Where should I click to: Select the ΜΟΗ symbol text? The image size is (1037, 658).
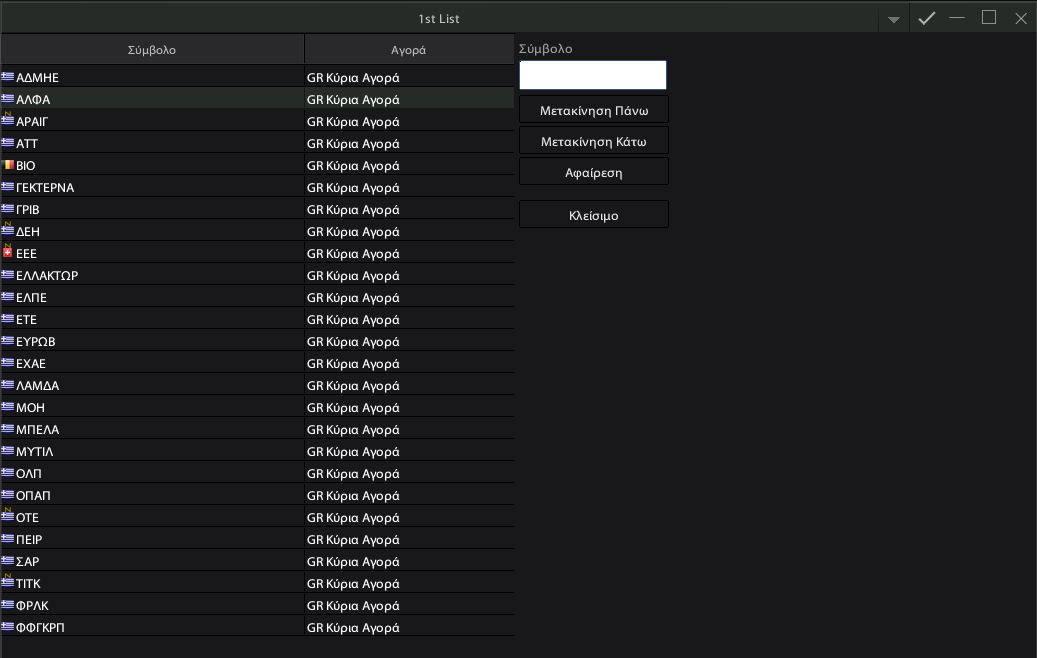[x=30, y=407]
